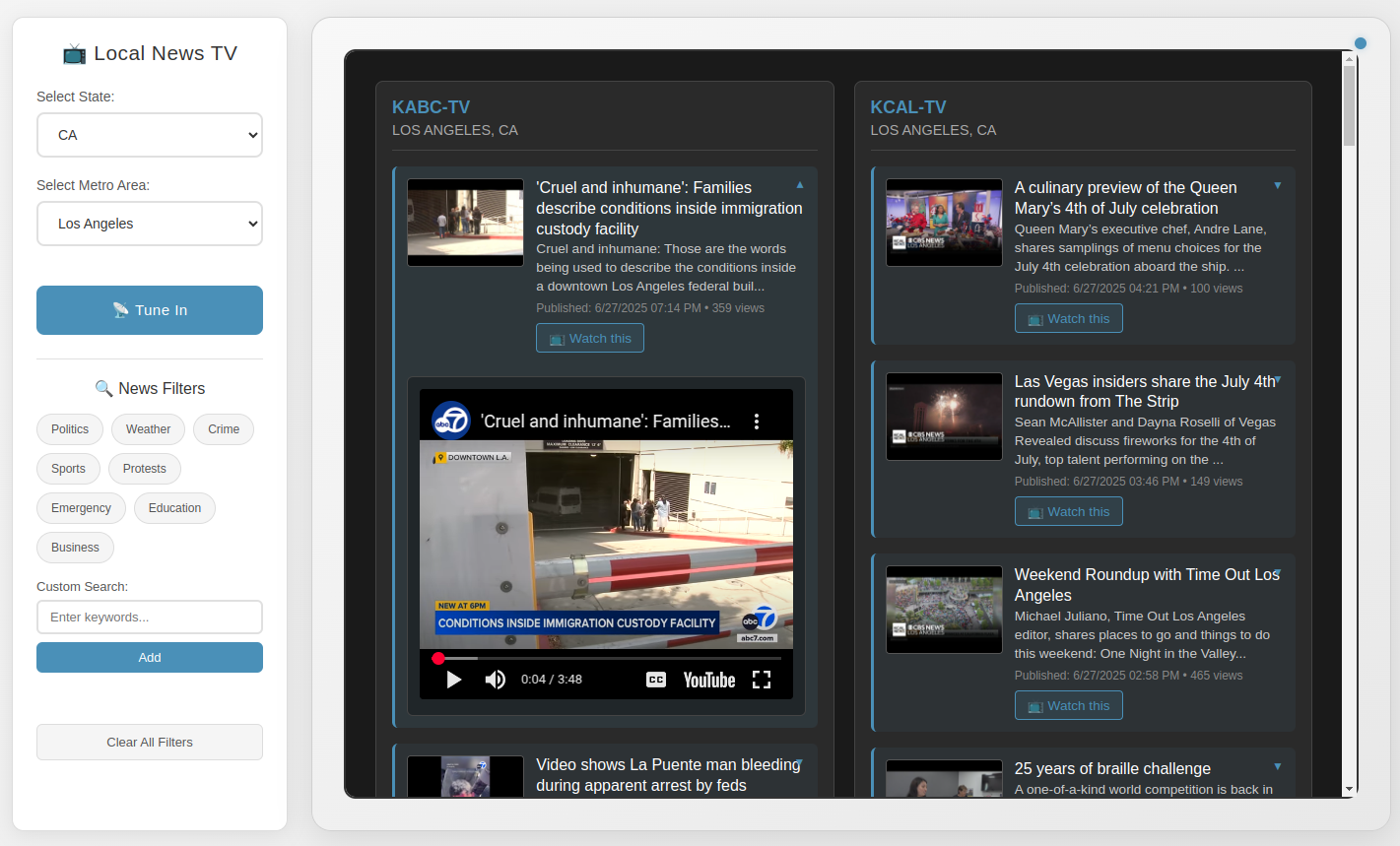This screenshot has height=846, width=1400.
Task: Open the Las Vegas fireworks thumbnail
Action: click(x=944, y=417)
